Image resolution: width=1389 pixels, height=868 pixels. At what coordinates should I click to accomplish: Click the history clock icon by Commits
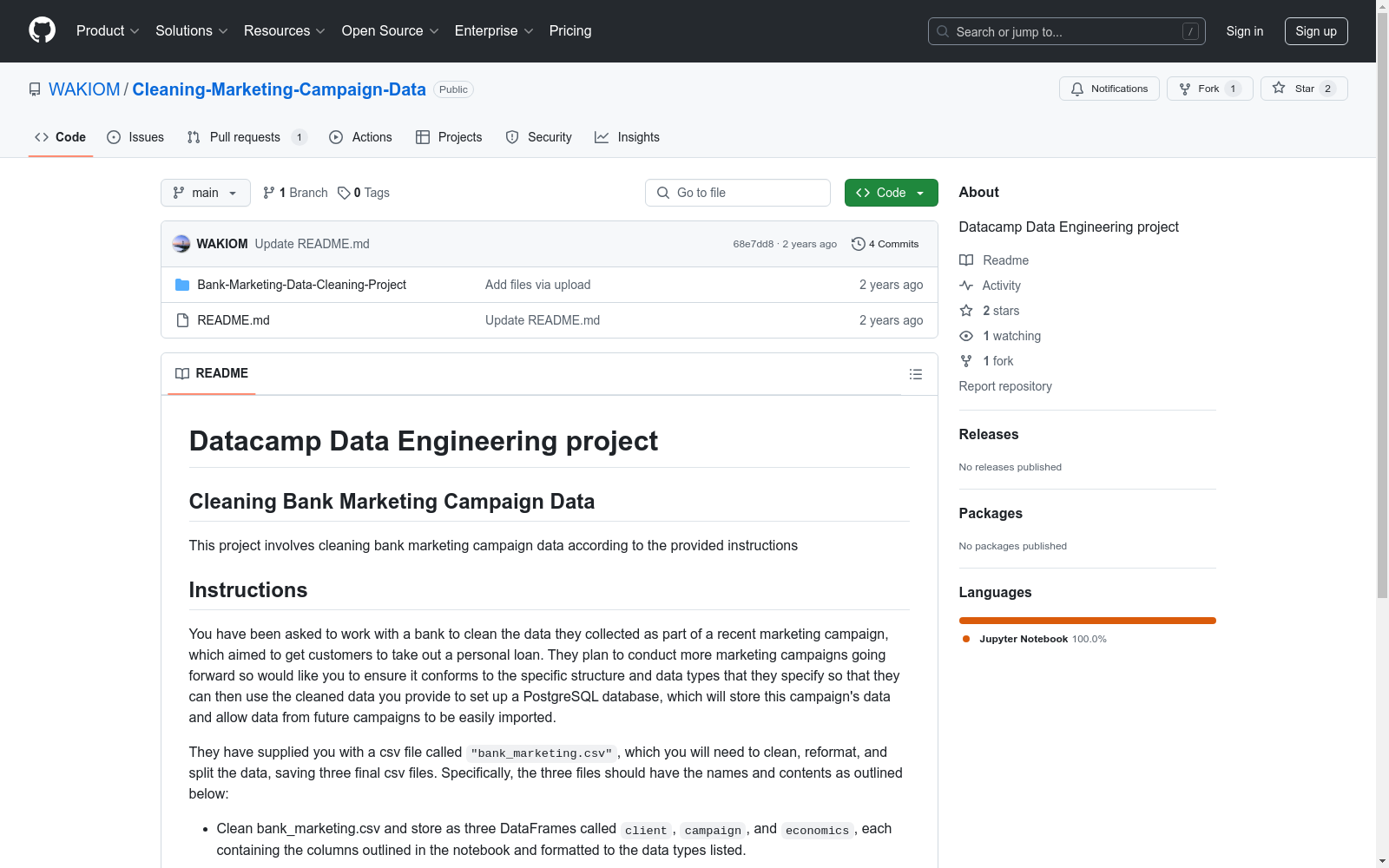(859, 244)
